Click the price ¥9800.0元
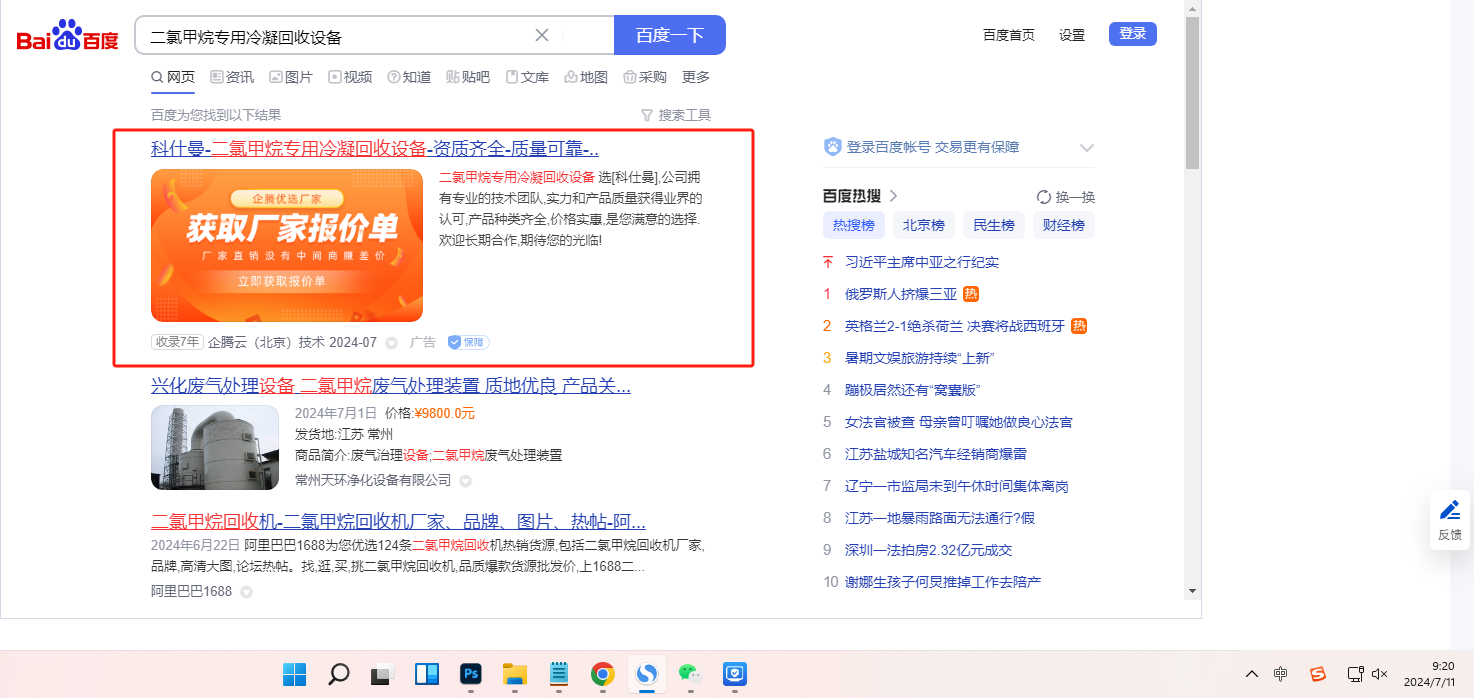This screenshot has width=1474, height=698. pos(444,413)
